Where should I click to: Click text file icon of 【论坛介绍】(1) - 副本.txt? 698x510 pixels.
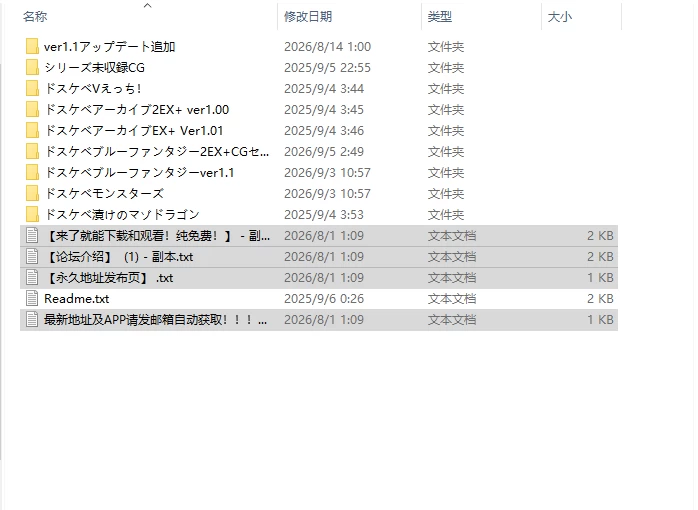[x=32, y=256]
